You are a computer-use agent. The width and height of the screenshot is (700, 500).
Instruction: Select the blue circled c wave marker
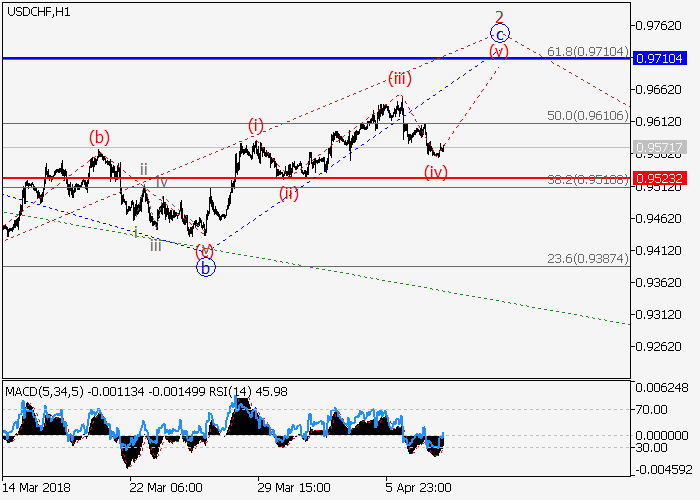point(499,33)
